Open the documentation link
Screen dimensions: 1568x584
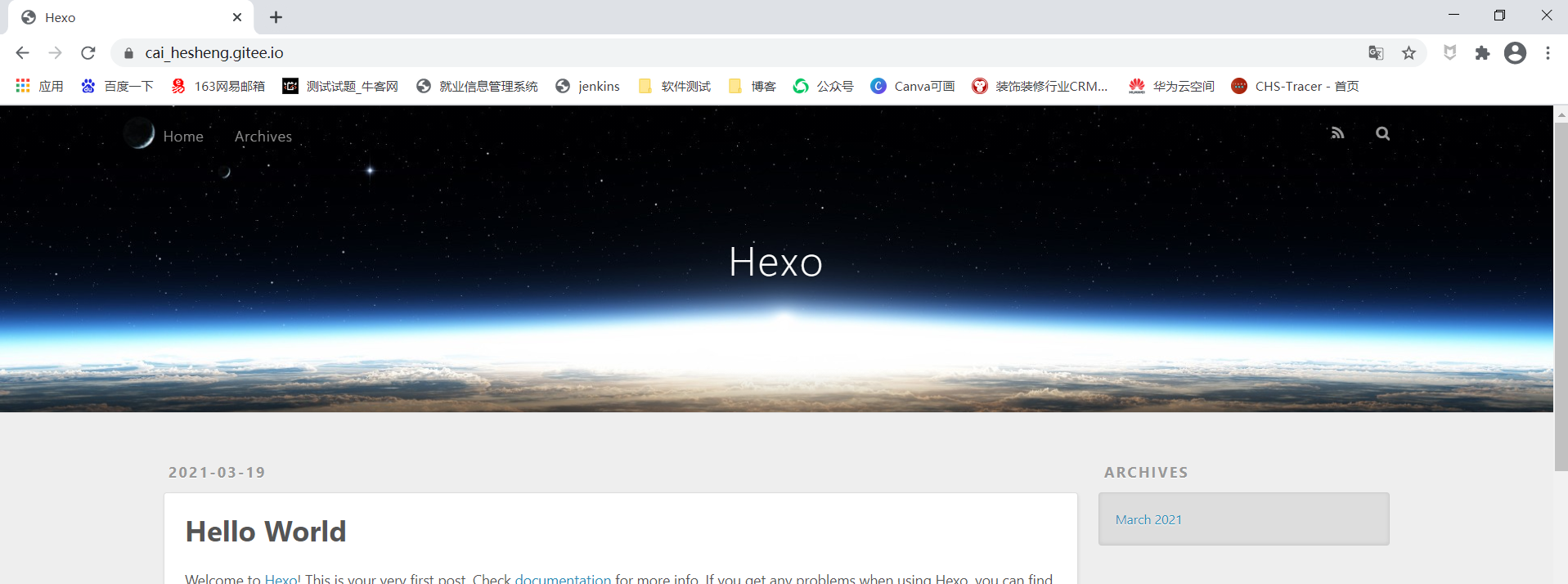tap(563, 578)
